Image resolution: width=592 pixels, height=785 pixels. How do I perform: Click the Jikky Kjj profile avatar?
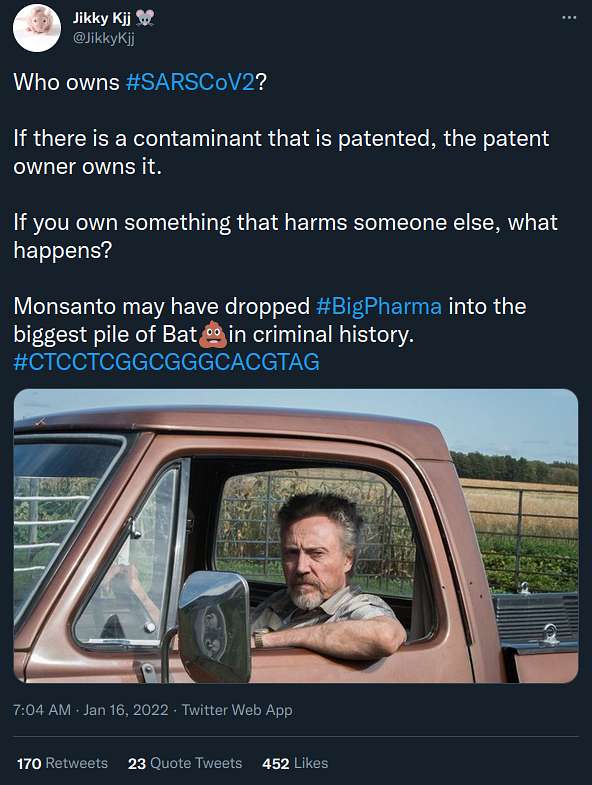(x=37, y=28)
